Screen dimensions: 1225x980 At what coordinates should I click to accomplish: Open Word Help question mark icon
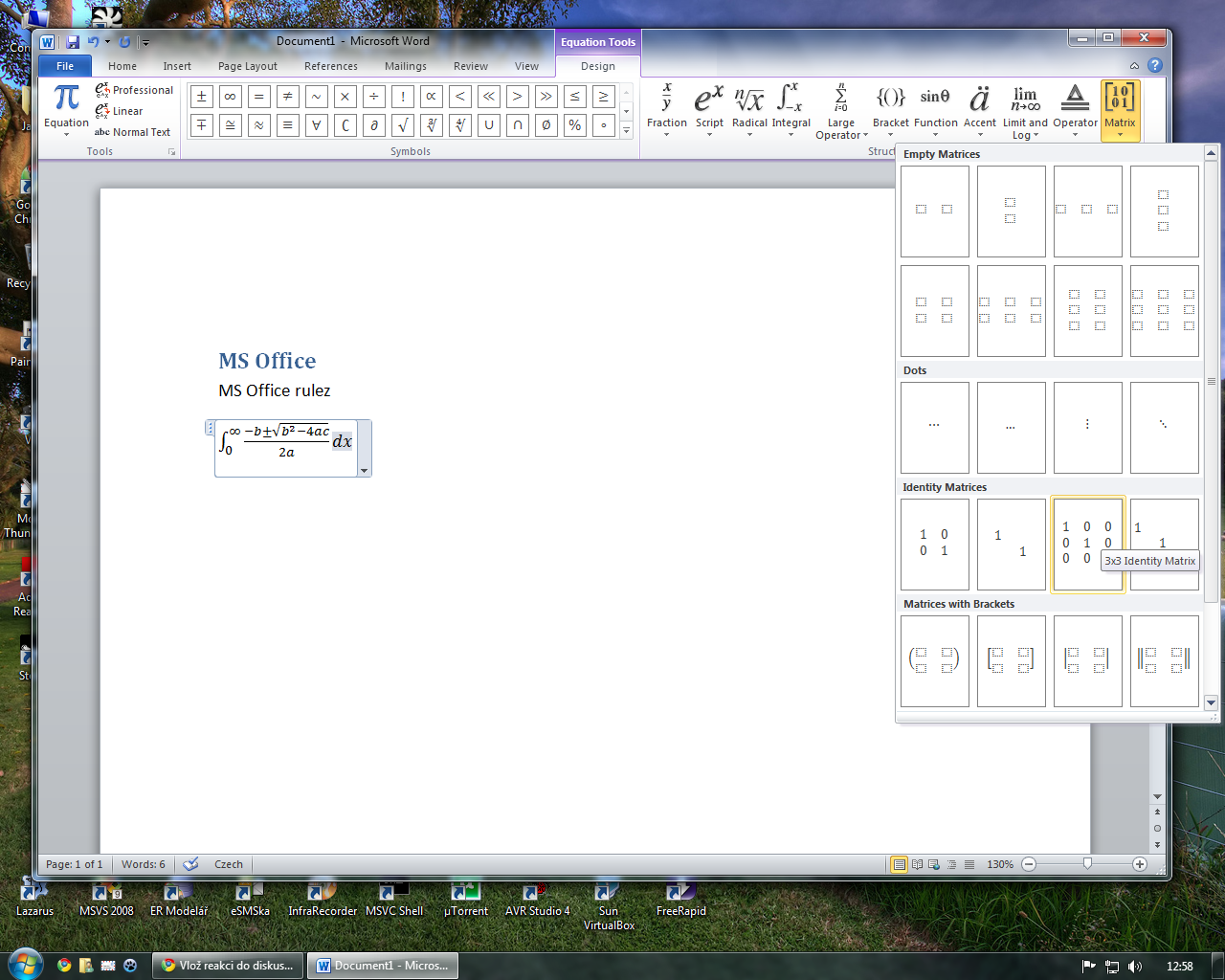tap(1155, 66)
